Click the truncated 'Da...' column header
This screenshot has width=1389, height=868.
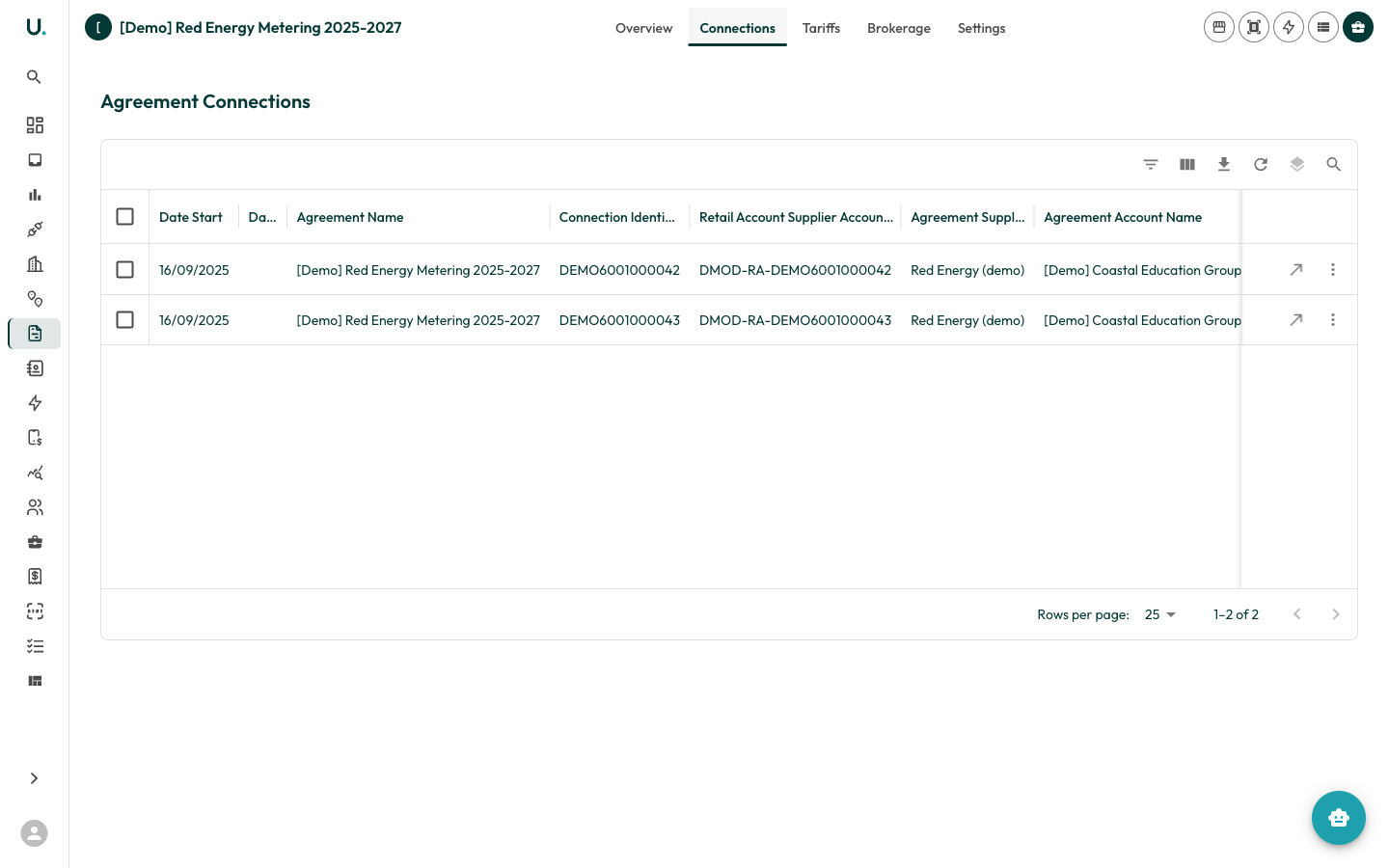[262, 217]
